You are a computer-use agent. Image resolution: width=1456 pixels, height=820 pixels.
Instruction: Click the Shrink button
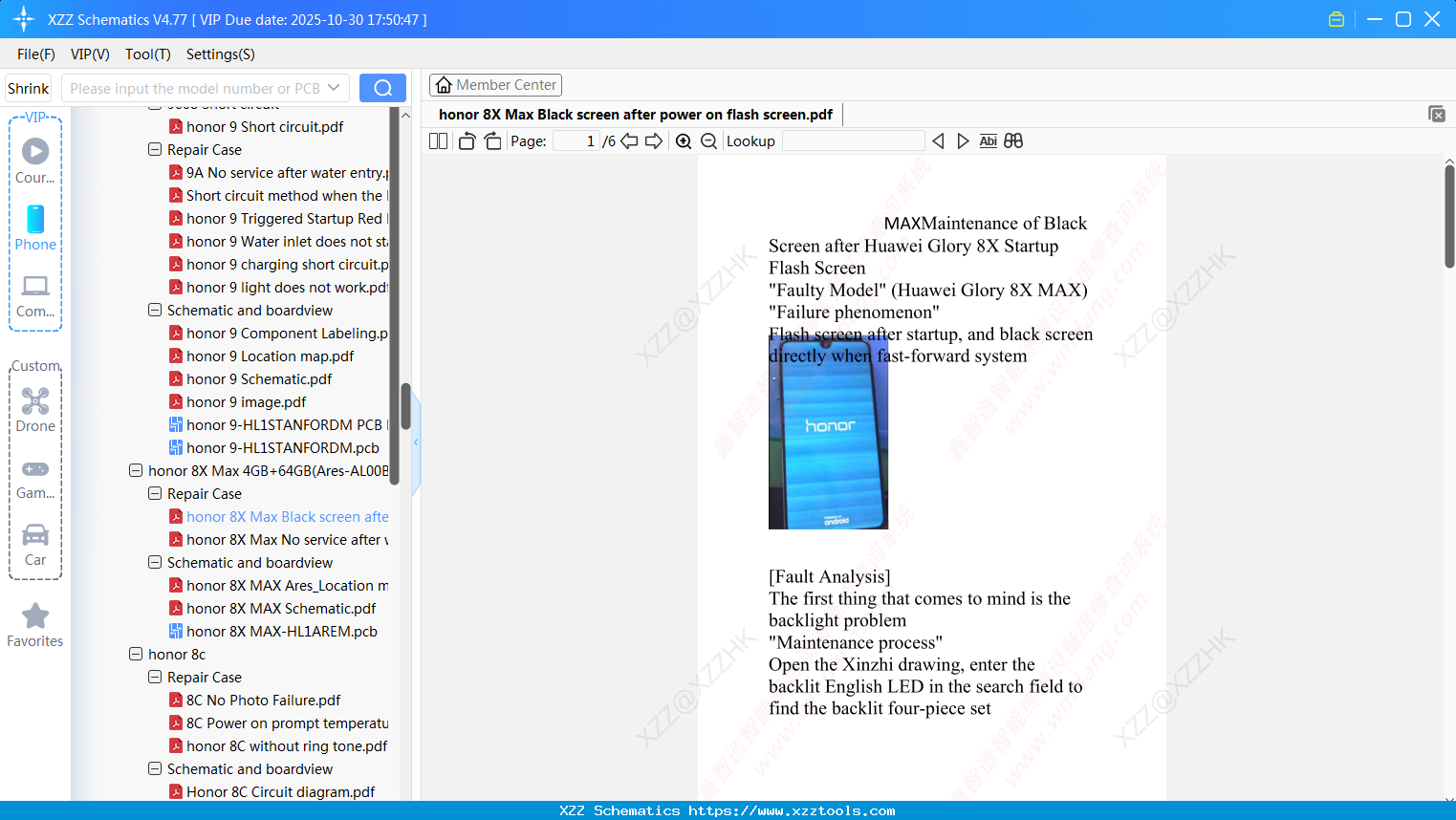[28, 88]
